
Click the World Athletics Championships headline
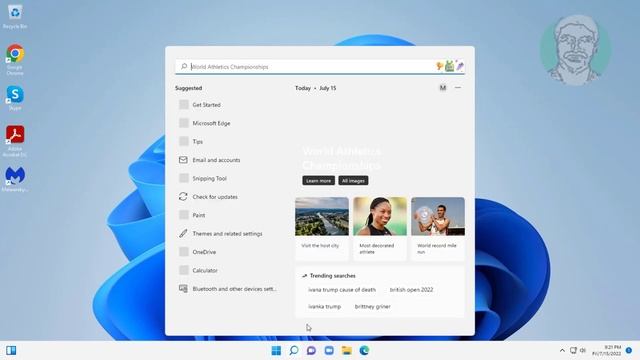[342, 158]
